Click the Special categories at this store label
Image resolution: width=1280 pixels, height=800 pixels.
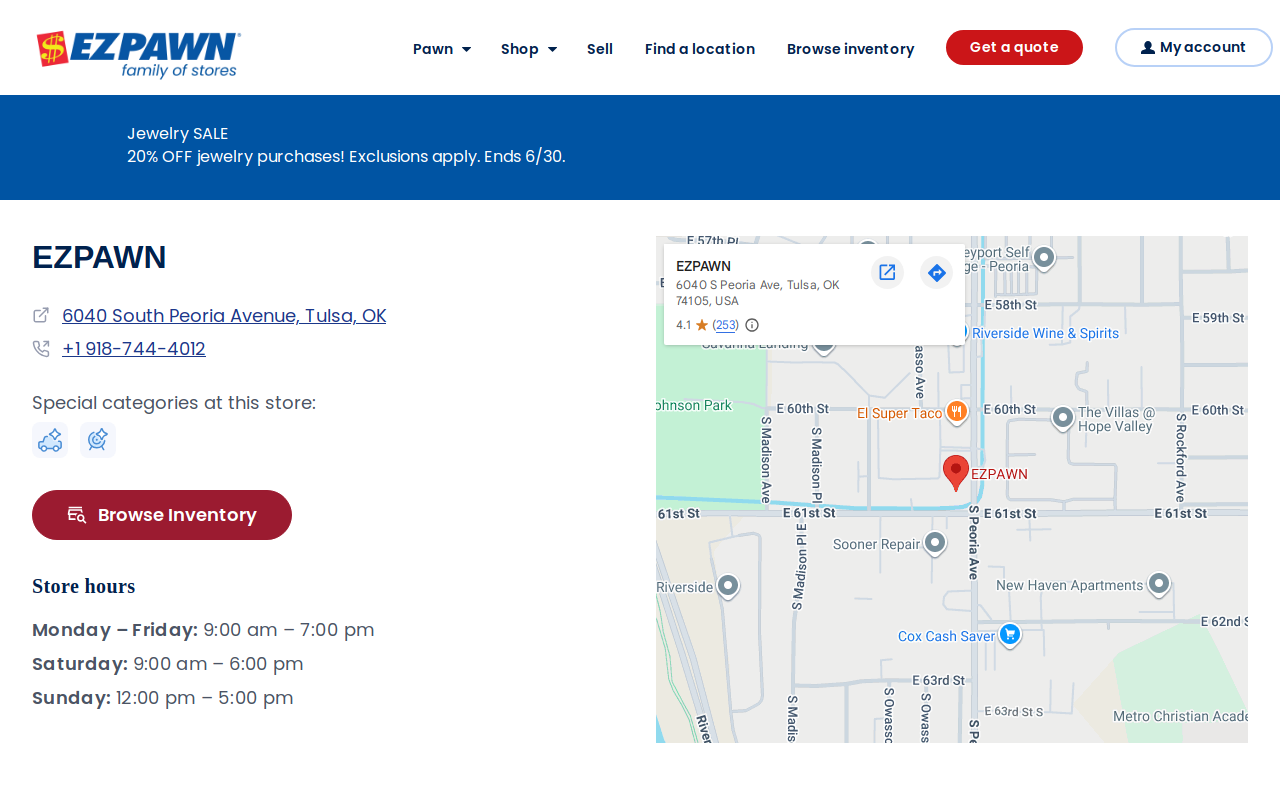(174, 402)
